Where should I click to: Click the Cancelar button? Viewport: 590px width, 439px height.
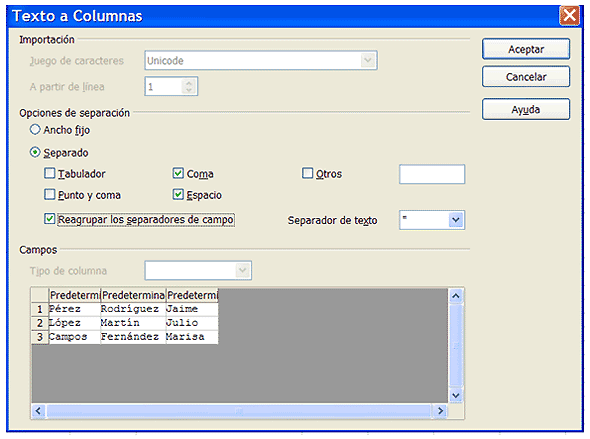526,77
